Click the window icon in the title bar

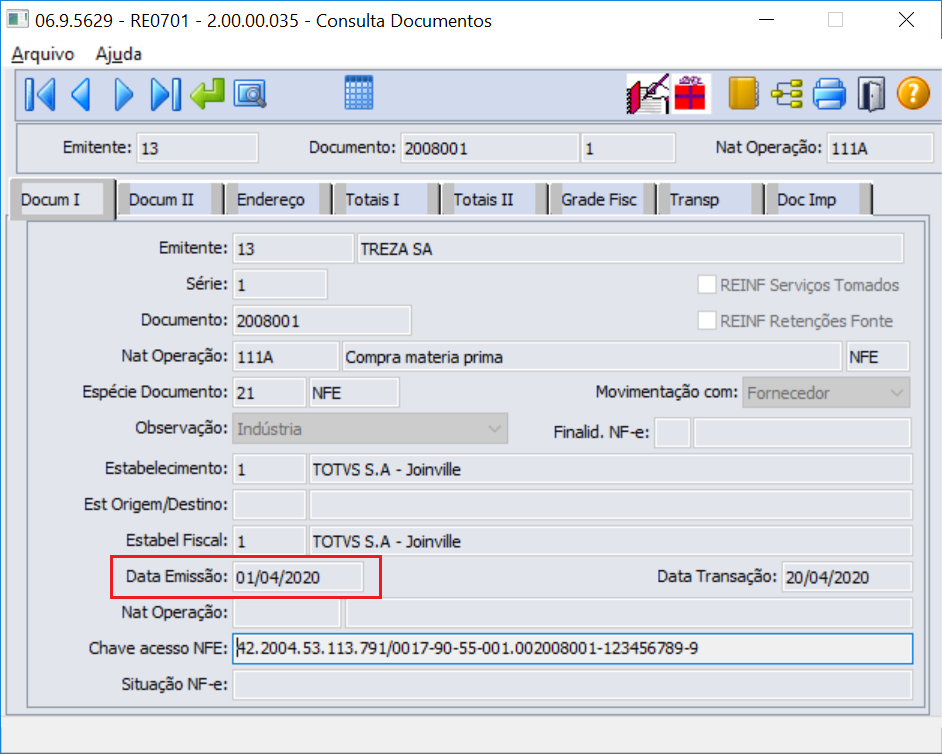coord(17,20)
